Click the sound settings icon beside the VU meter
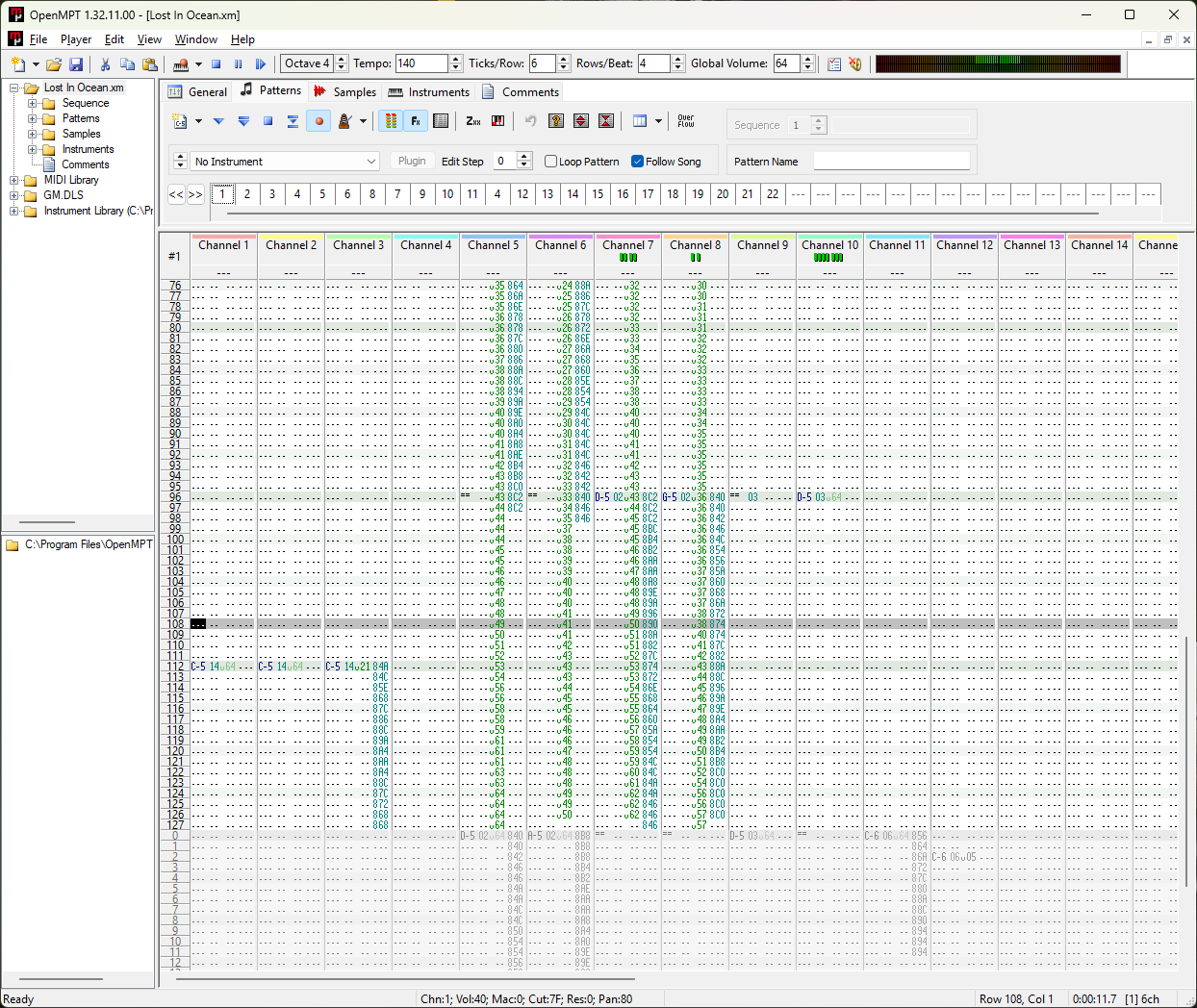The height and width of the screenshot is (1008, 1197). click(855, 64)
